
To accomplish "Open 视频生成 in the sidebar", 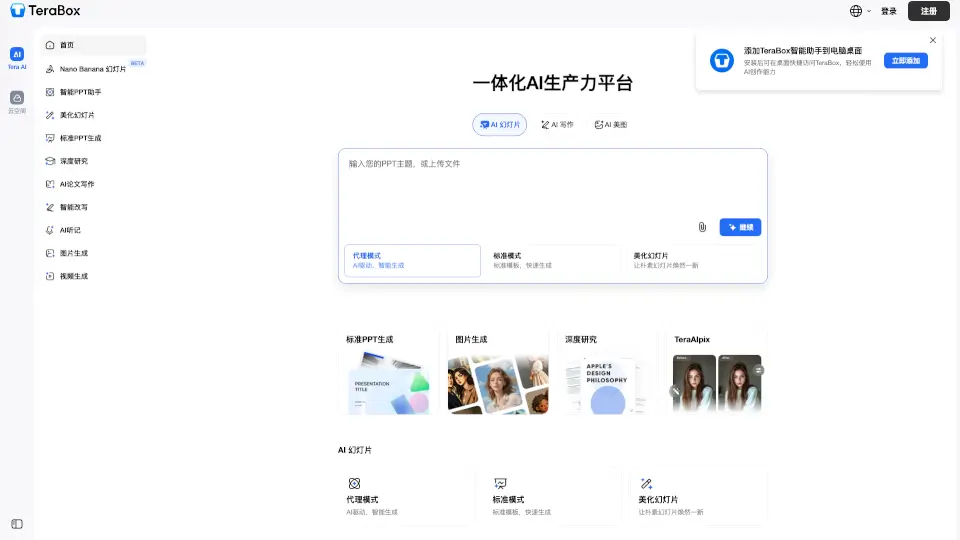I will pos(74,276).
